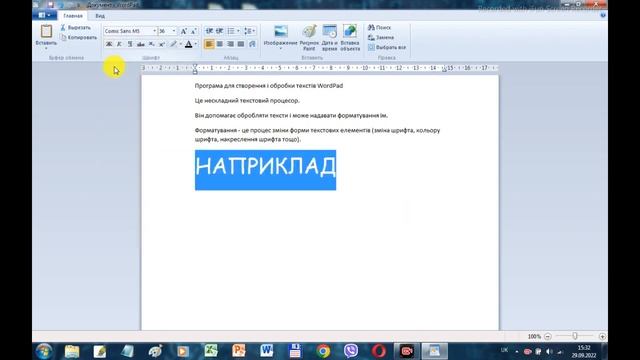Screen dimensions: 640x360
Task: Click text line 'Це нескладний текстовий процесор.'
Action: [247, 100]
